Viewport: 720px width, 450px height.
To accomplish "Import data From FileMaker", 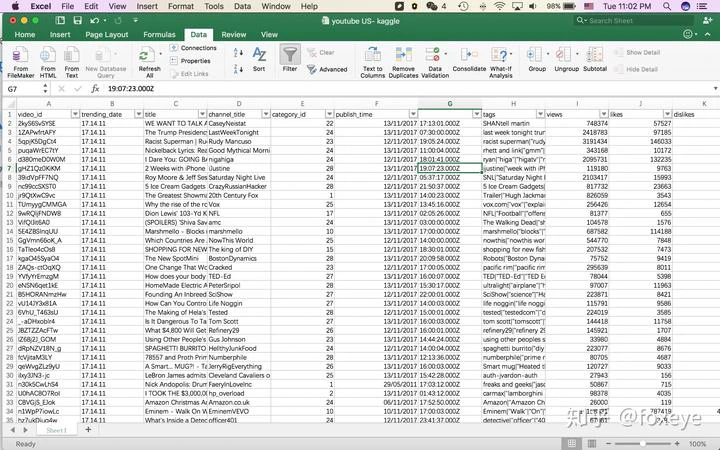I will [21, 62].
